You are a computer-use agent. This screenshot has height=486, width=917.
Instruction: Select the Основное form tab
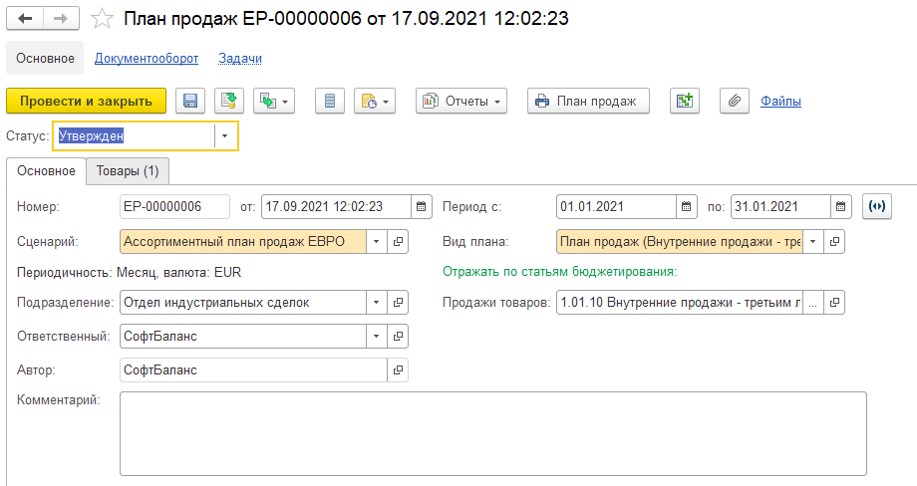pos(46,171)
